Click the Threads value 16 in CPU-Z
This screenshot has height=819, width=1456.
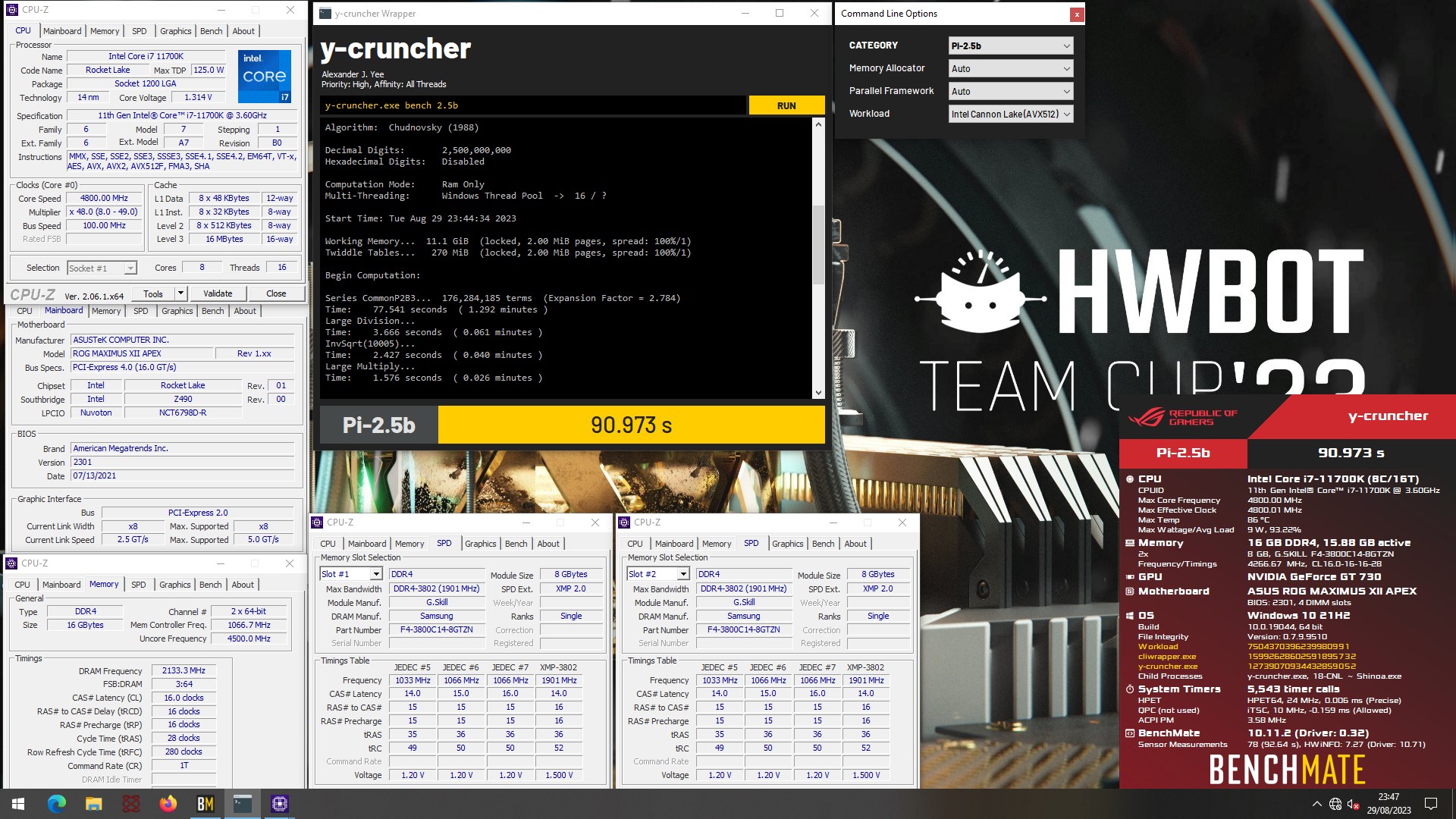point(282,268)
